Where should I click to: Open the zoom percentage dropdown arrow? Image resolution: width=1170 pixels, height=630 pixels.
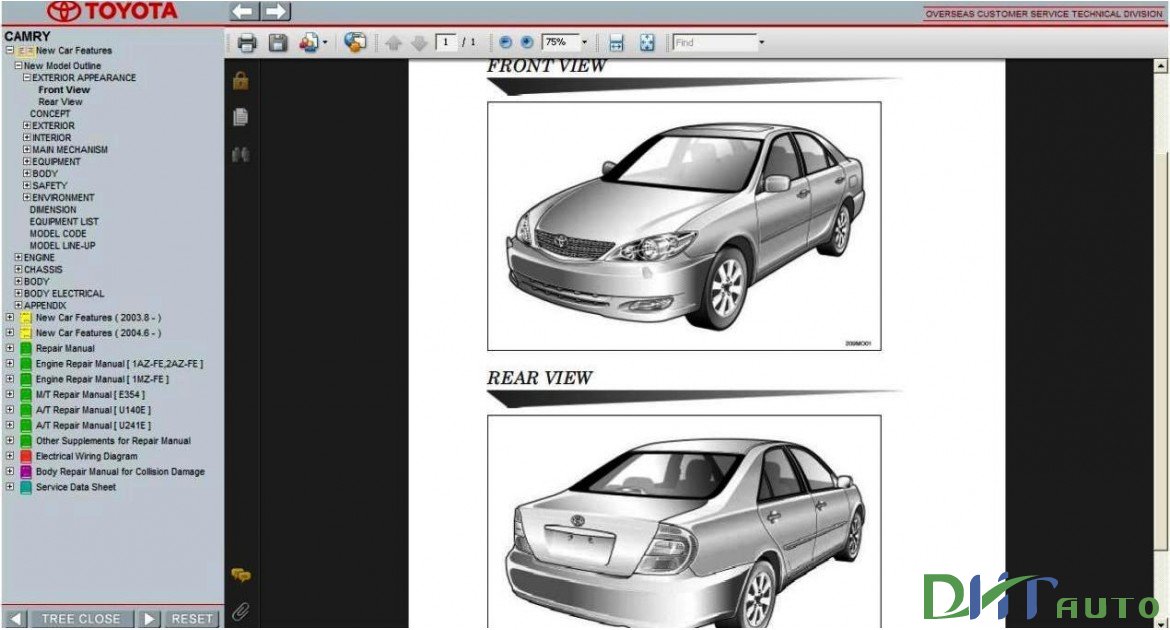pos(584,43)
